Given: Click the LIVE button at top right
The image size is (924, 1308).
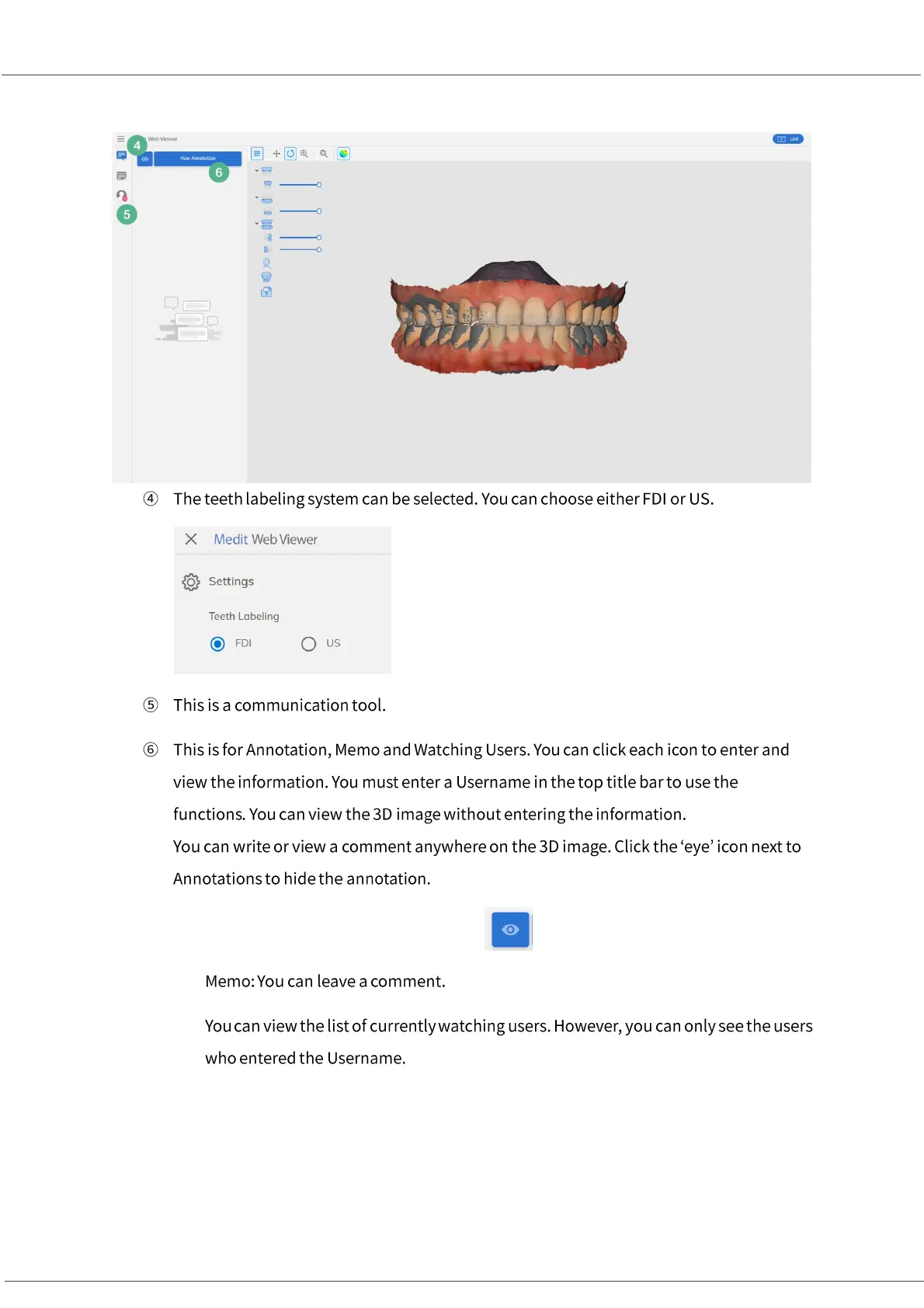Looking at the screenshot, I should (788, 139).
